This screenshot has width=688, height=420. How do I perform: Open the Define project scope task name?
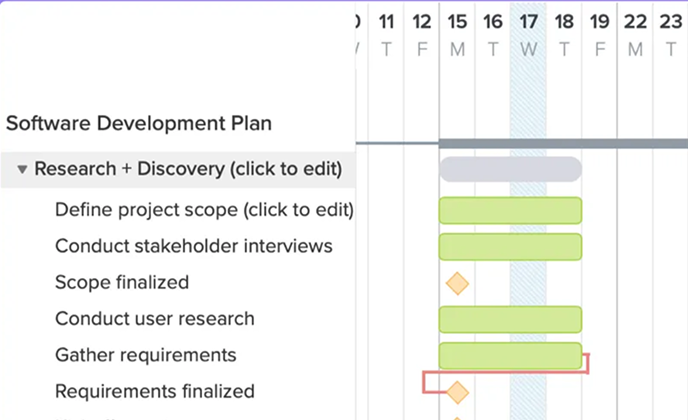[x=204, y=210]
